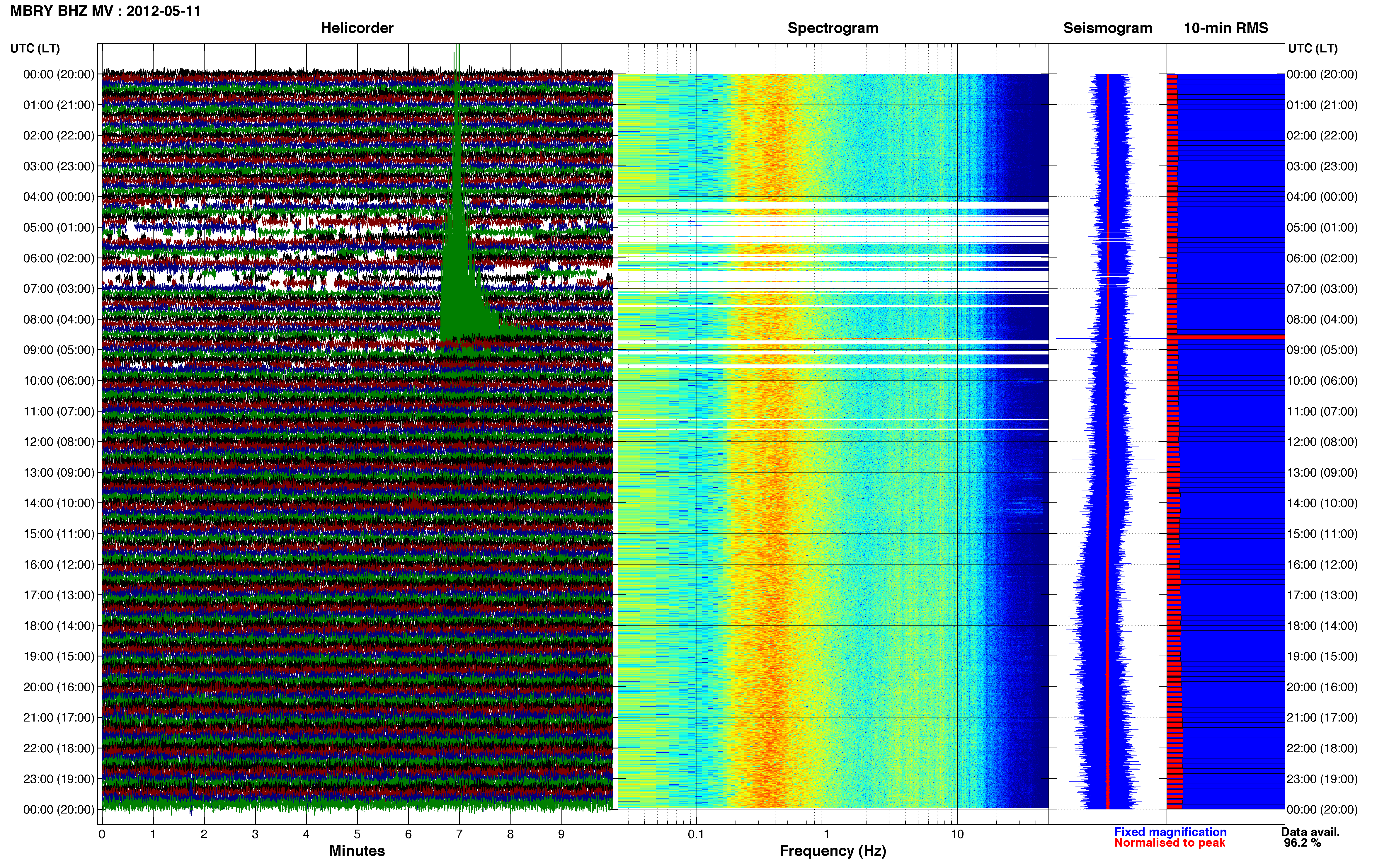Click the left 09:00 (05:00) time label
1389x868 pixels.
(59, 350)
